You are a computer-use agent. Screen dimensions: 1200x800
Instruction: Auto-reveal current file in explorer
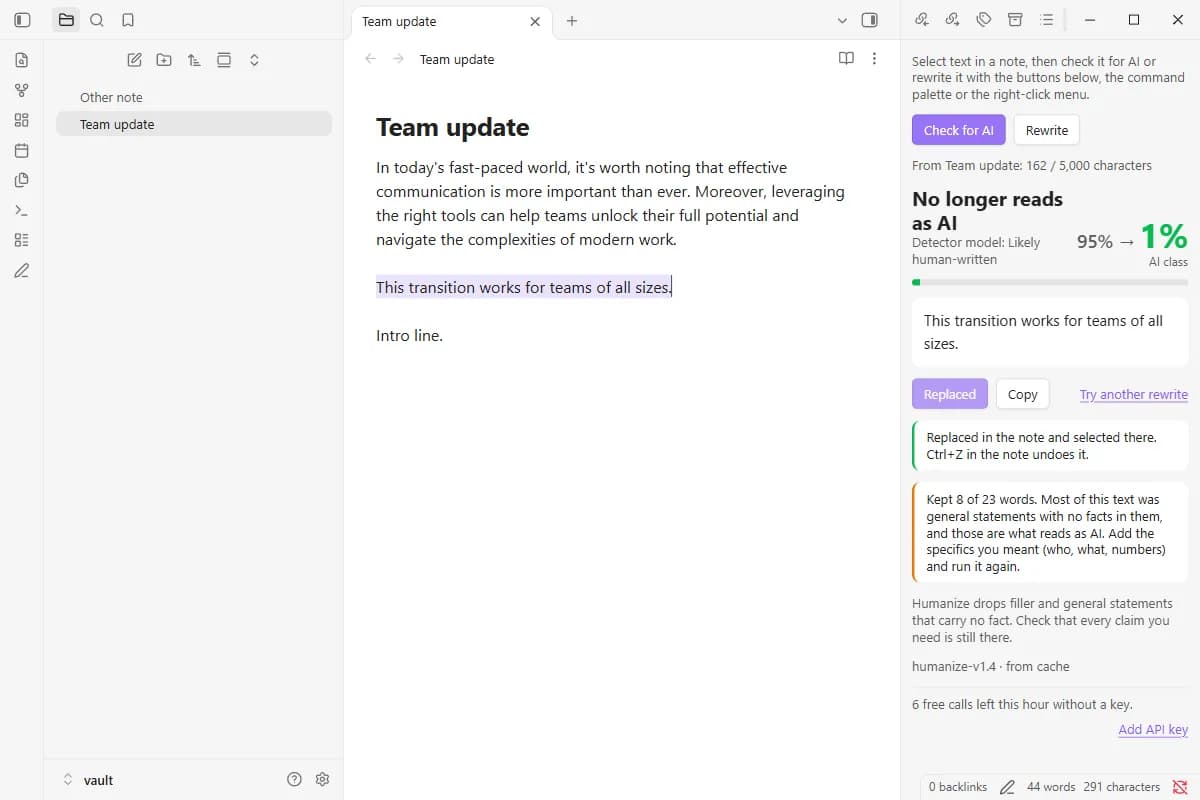224,60
